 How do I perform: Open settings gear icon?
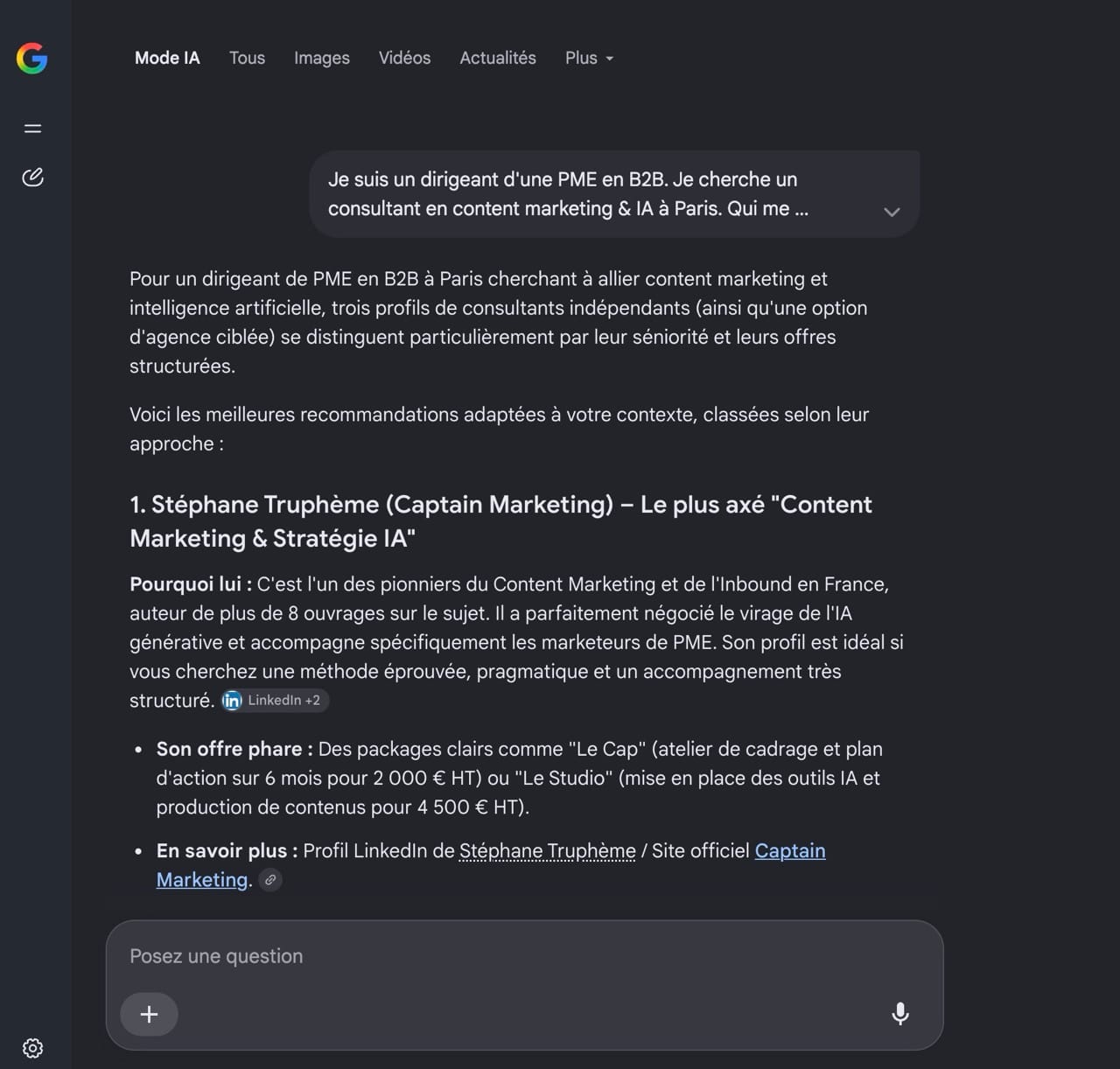coord(33,1048)
